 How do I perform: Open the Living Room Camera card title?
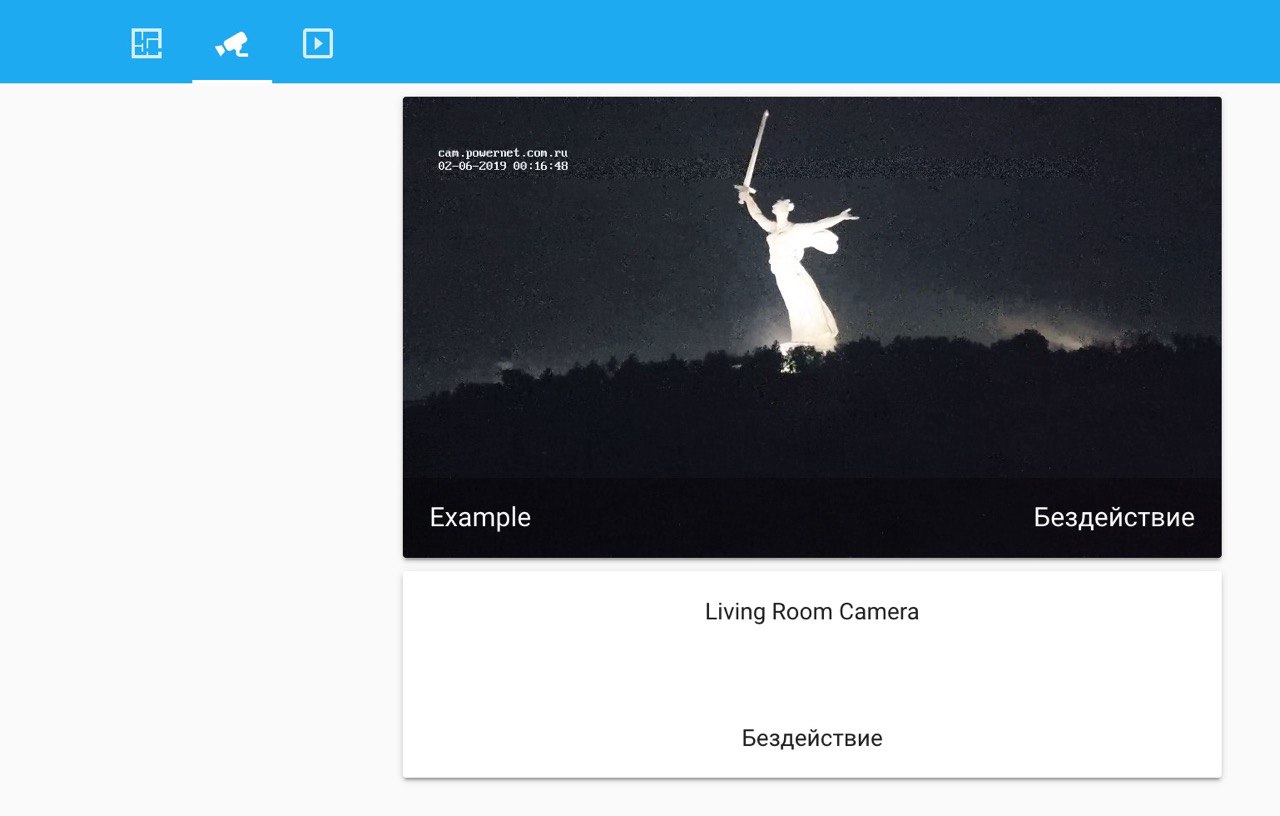812,612
